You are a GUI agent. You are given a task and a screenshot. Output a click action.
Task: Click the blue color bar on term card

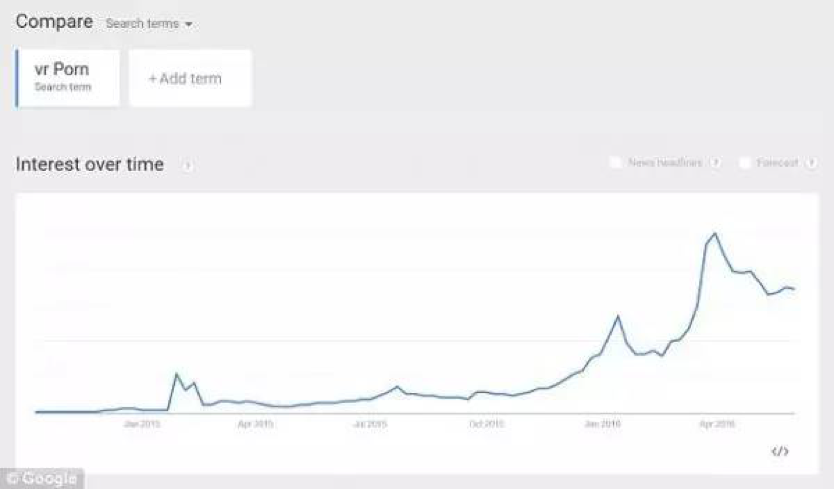pyautogui.click(x=17, y=78)
